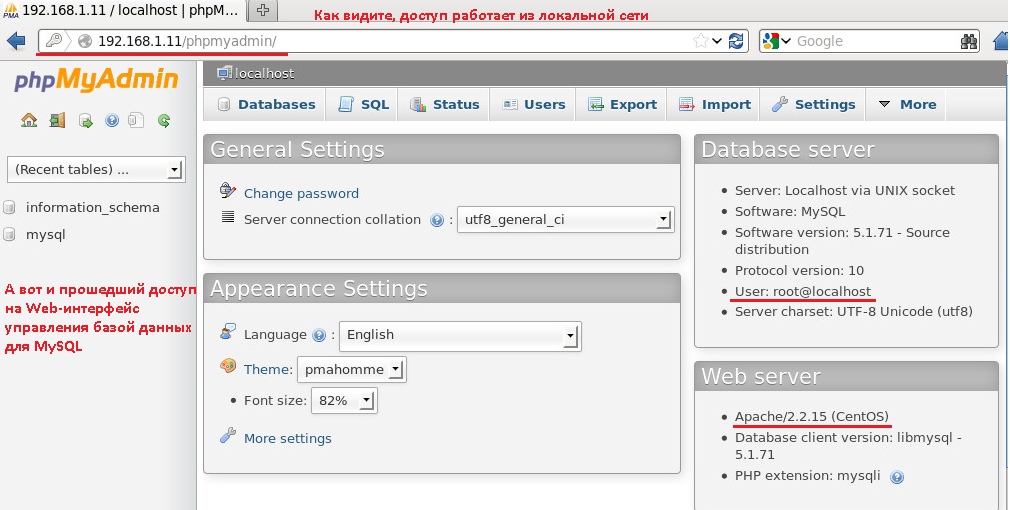1010x510 pixels.
Task: Click the Documentation pages icon in sidebar
Action: click(136, 120)
